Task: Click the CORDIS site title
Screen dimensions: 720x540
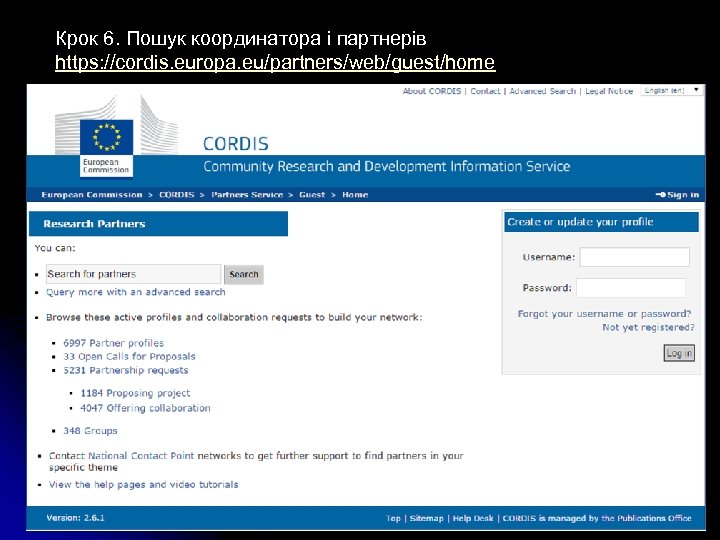Action: [236, 144]
